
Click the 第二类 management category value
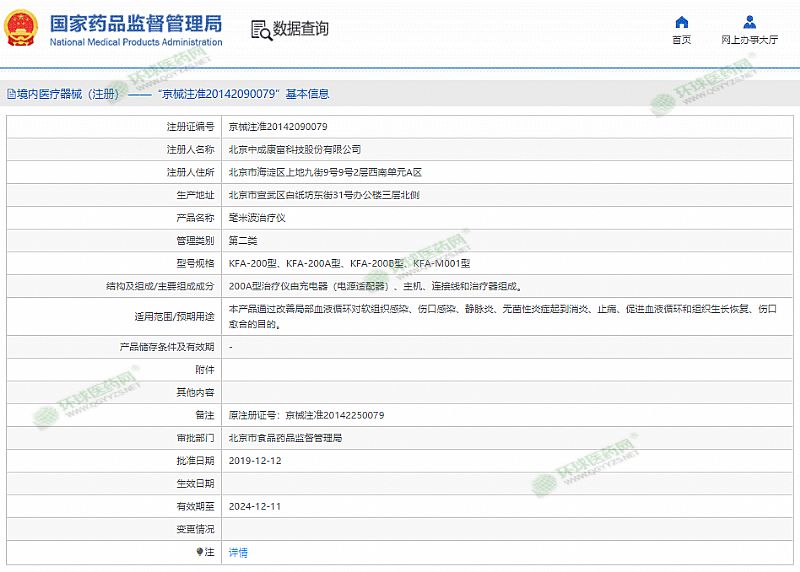coord(243,240)
